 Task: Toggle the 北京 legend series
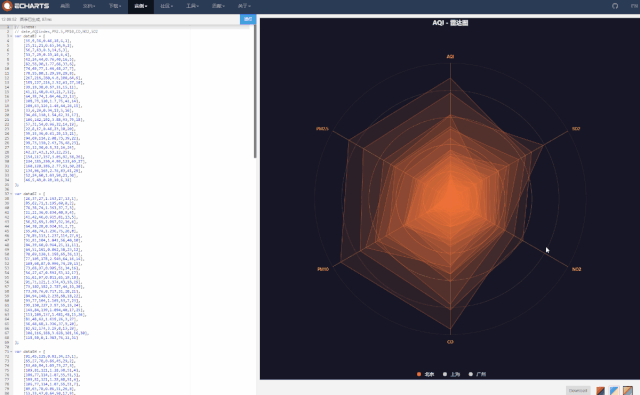425,374
